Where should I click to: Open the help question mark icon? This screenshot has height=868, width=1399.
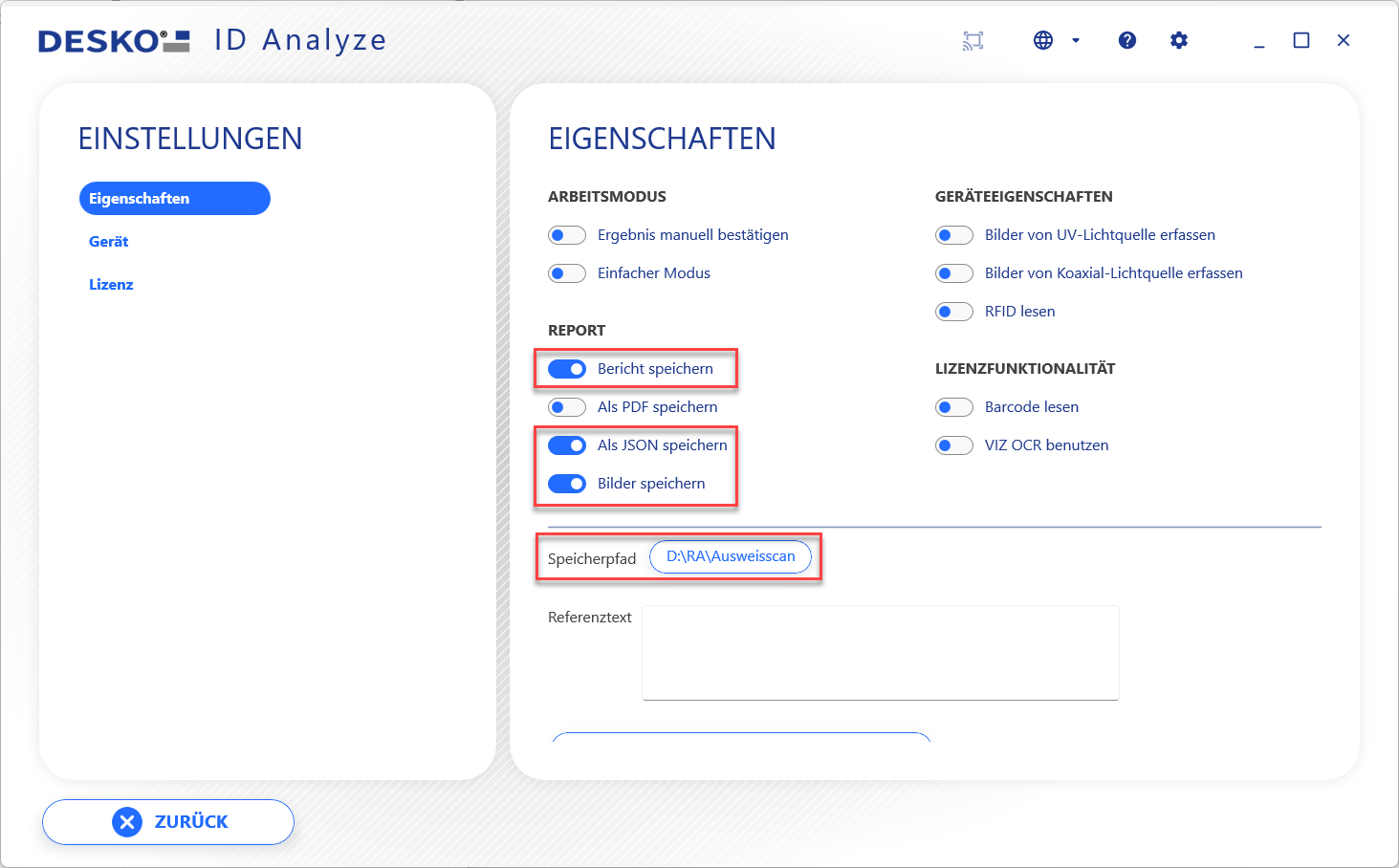(1127, 40)
